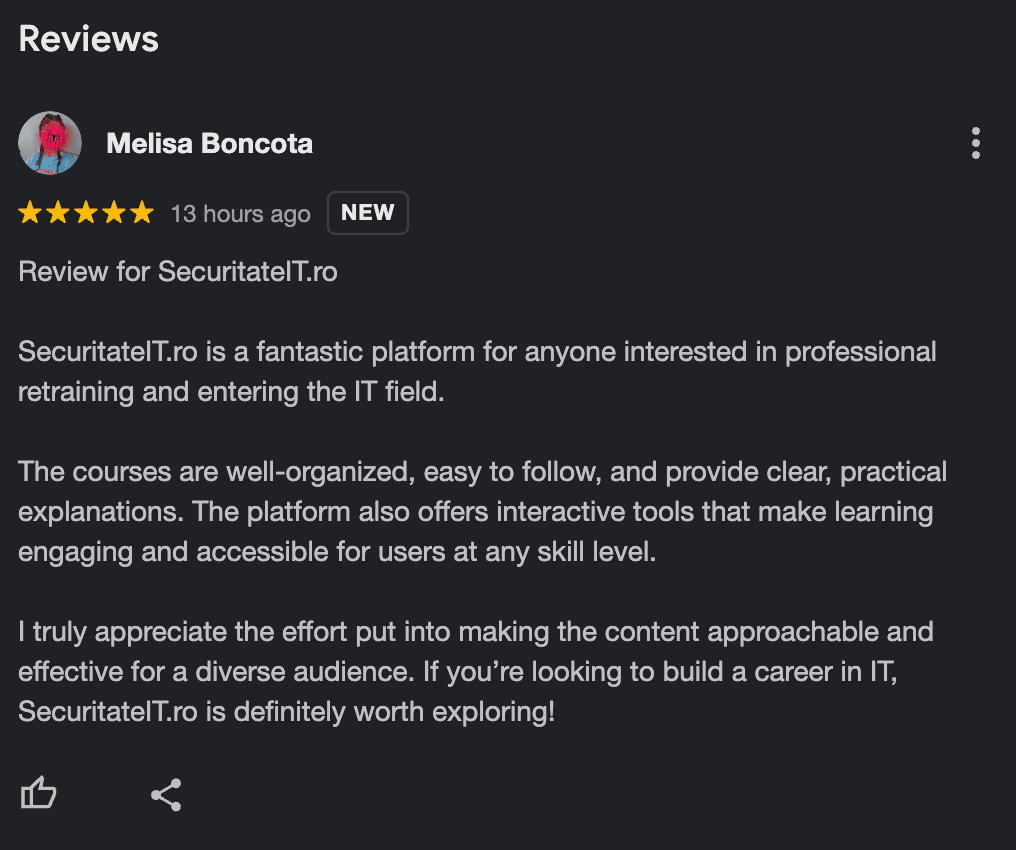1016x850 pixels.
Task: Click the third rating star
Action: [86, 213]
